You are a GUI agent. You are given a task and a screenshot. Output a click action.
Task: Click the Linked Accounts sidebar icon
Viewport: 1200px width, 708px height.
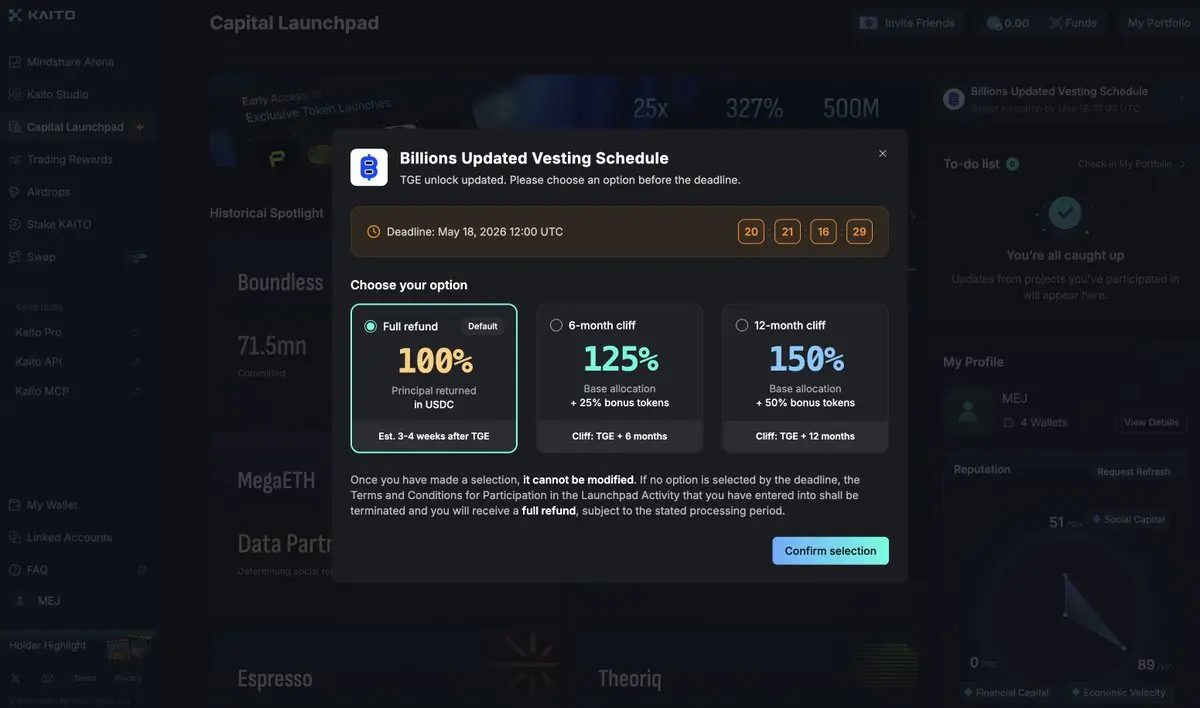coord(15,537)
